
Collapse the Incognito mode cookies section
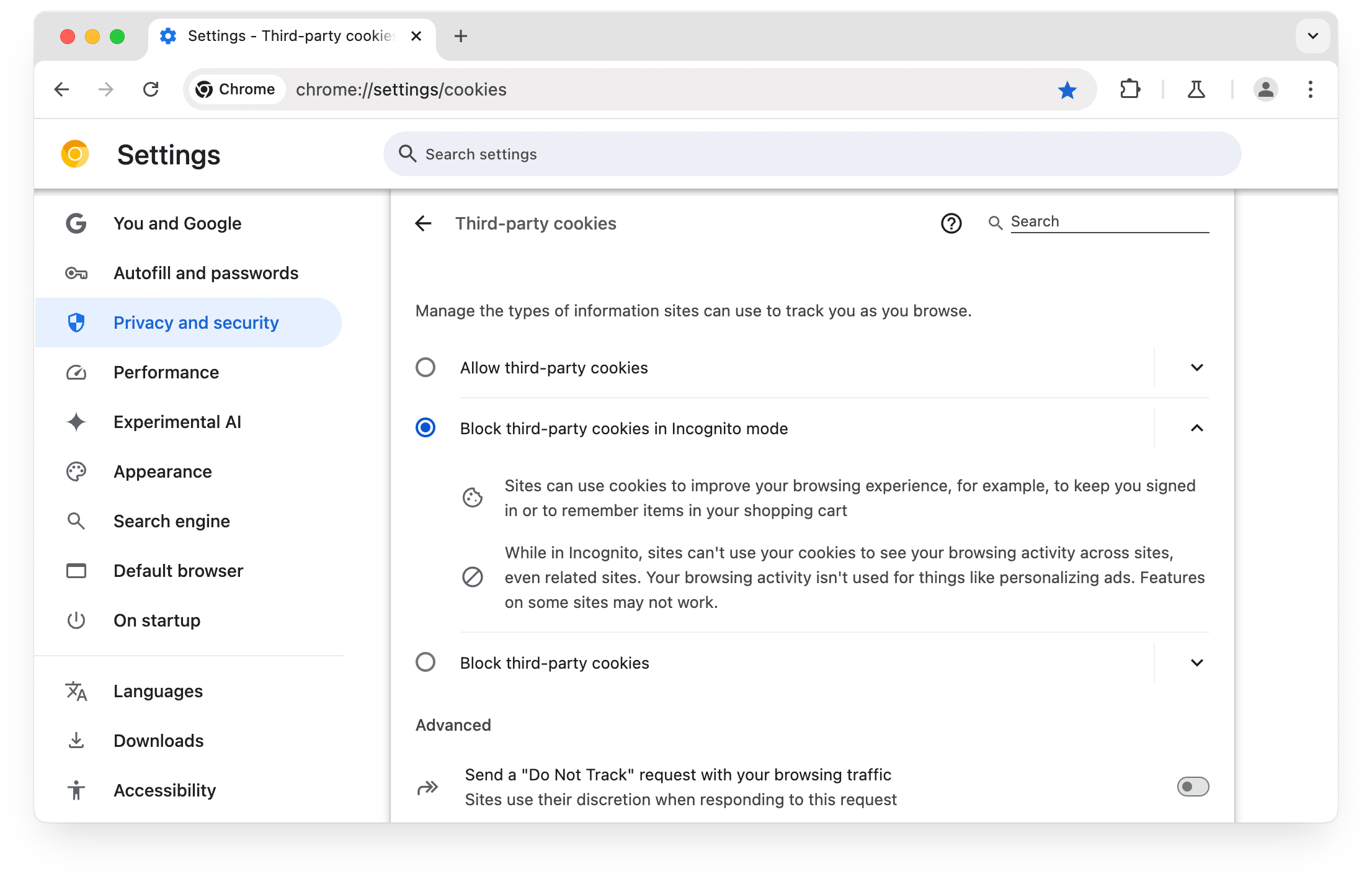coord(1196,428)
